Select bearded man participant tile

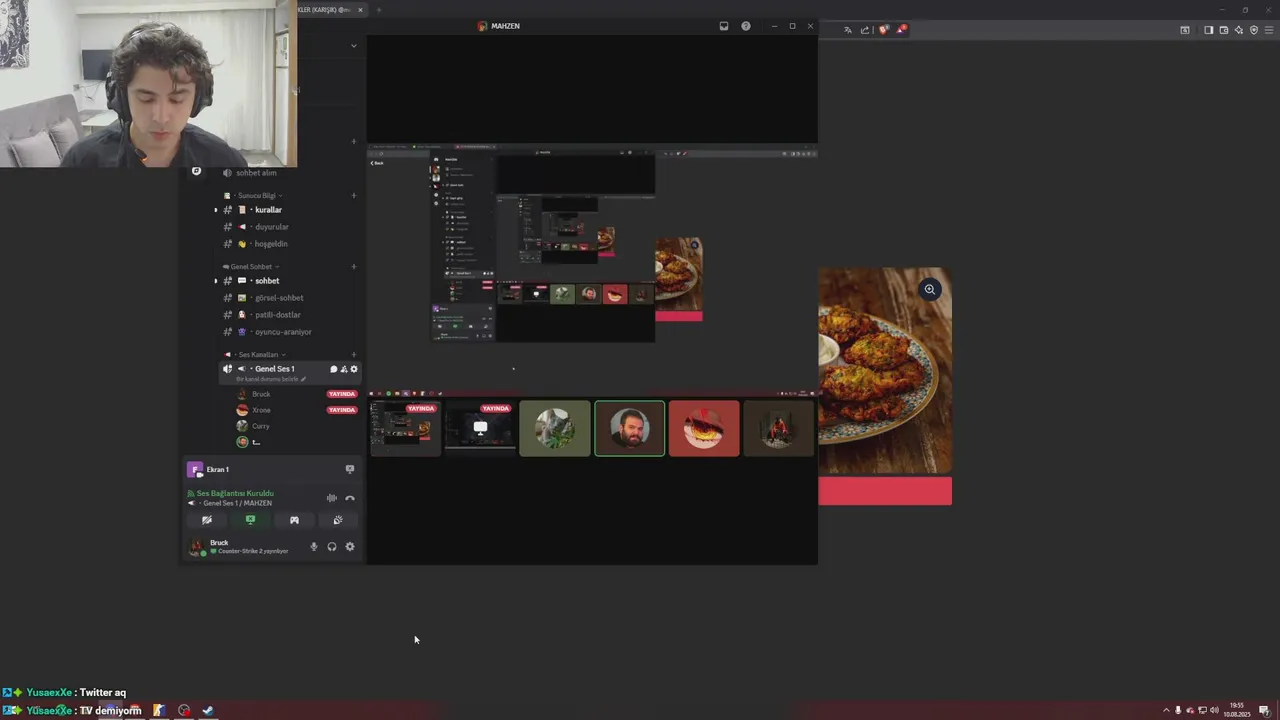click(630, 428)
